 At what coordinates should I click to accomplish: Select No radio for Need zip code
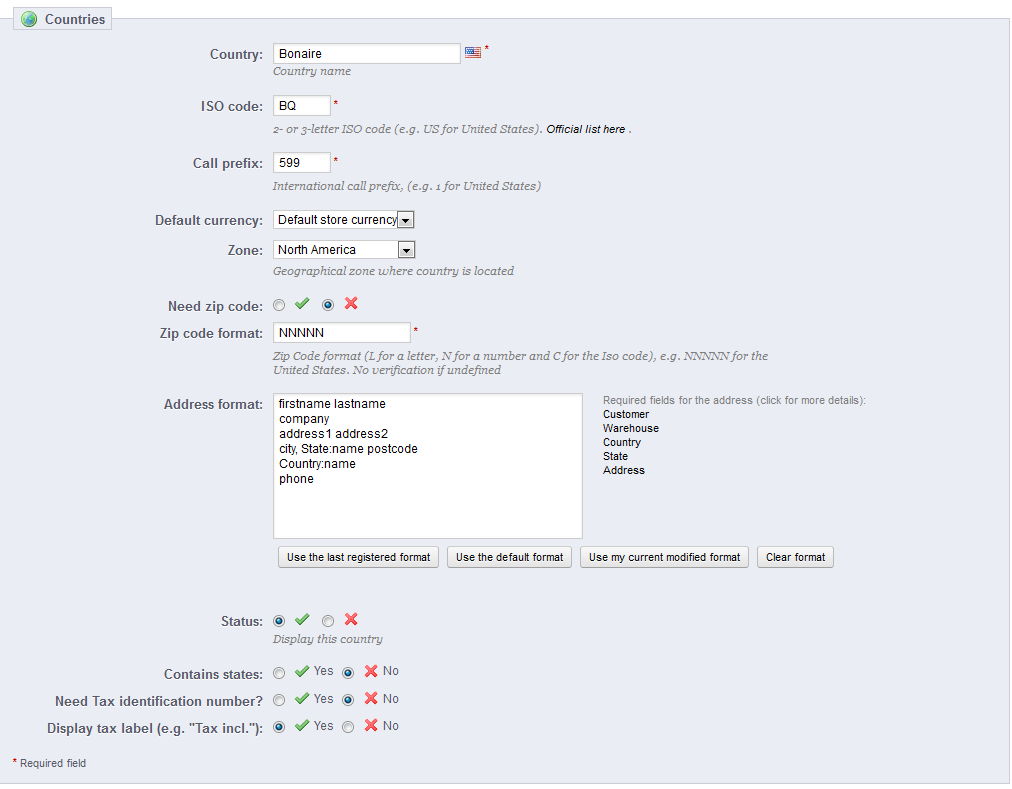coord(328,305)
